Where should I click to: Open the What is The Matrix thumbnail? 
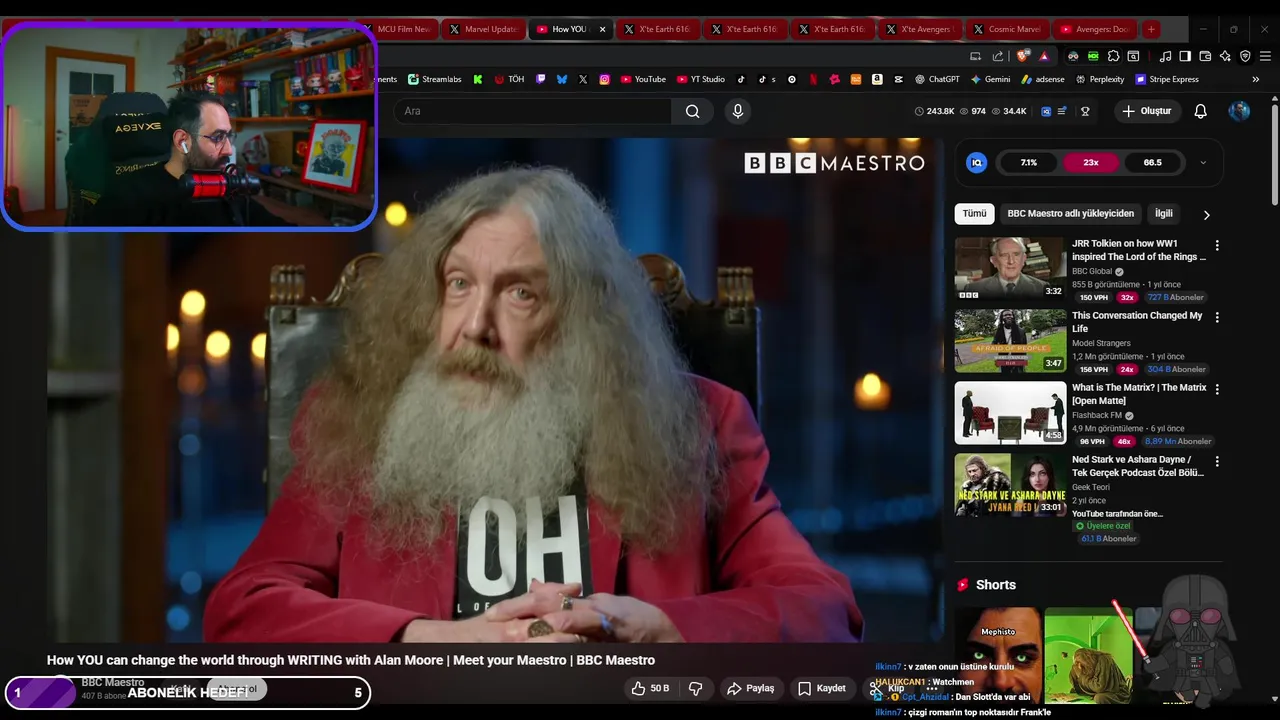1010,412
